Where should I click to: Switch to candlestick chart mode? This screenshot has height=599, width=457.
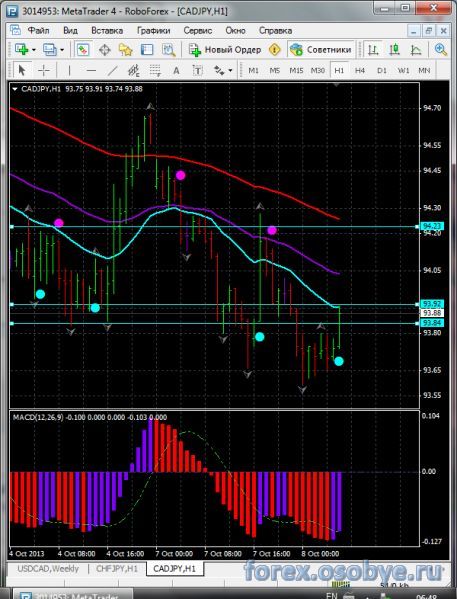(394, 50)
